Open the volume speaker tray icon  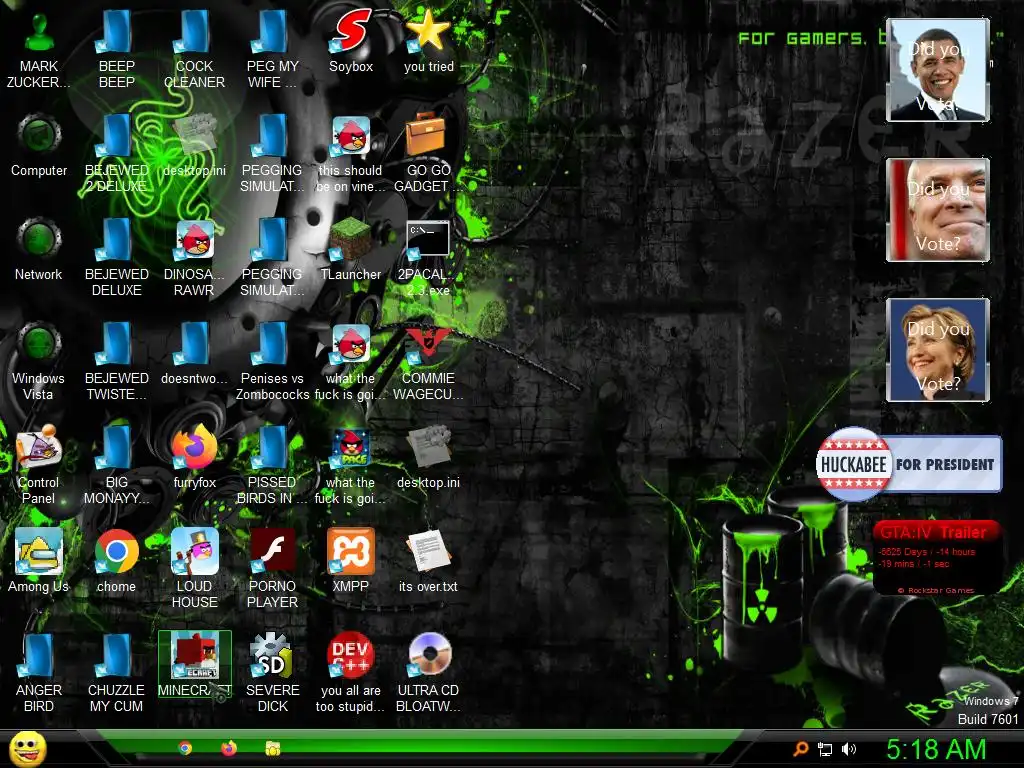tap(848, 750)
